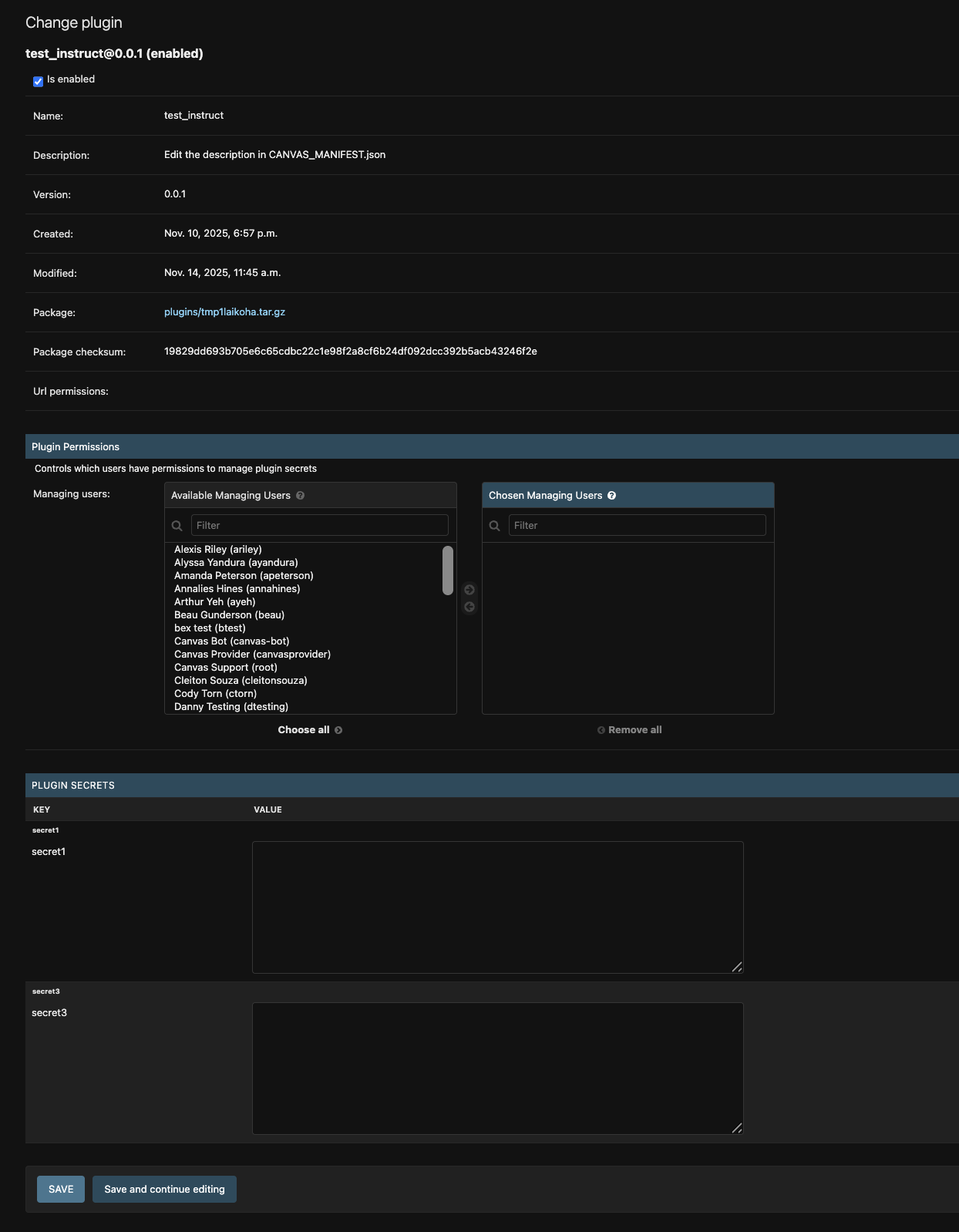Select Canvas Support (root) user
Screen dimensions: 959x1232
(x=226, y=668)
